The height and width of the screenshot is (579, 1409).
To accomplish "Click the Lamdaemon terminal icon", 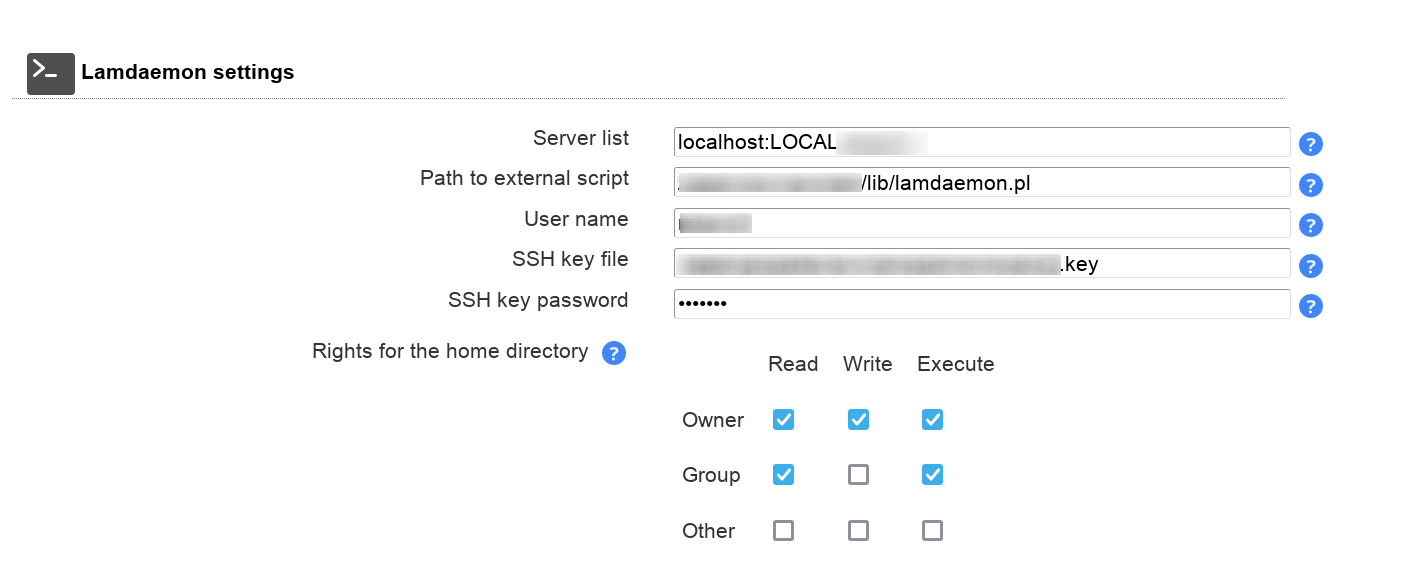I will point(51,73).
